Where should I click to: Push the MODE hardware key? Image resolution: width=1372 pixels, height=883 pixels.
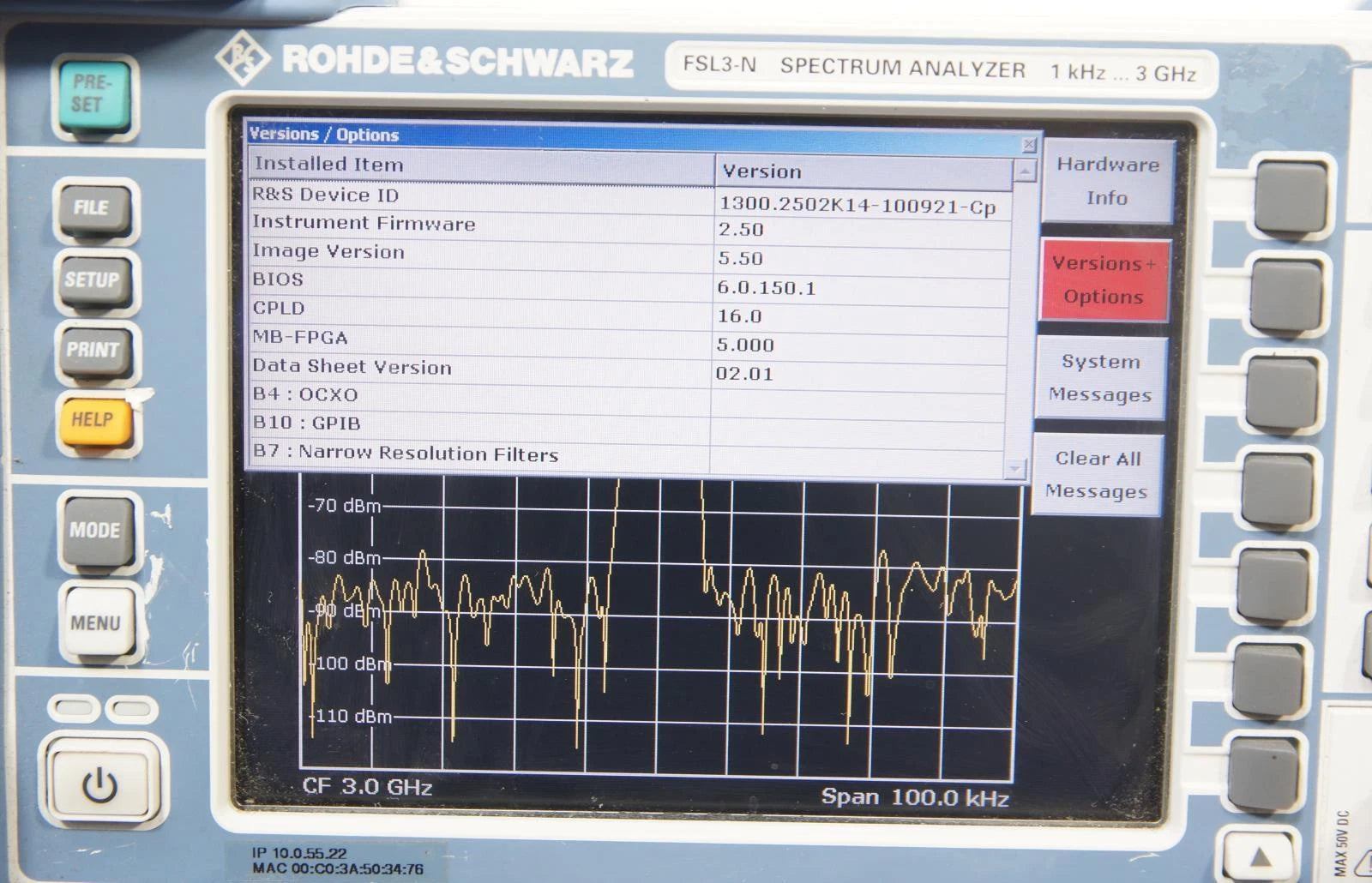[x=96, y=531]
